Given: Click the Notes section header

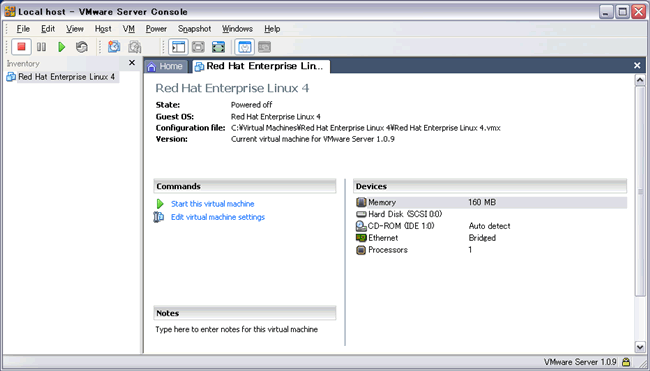Looking at the screenshot, I should tap(245, 313).
